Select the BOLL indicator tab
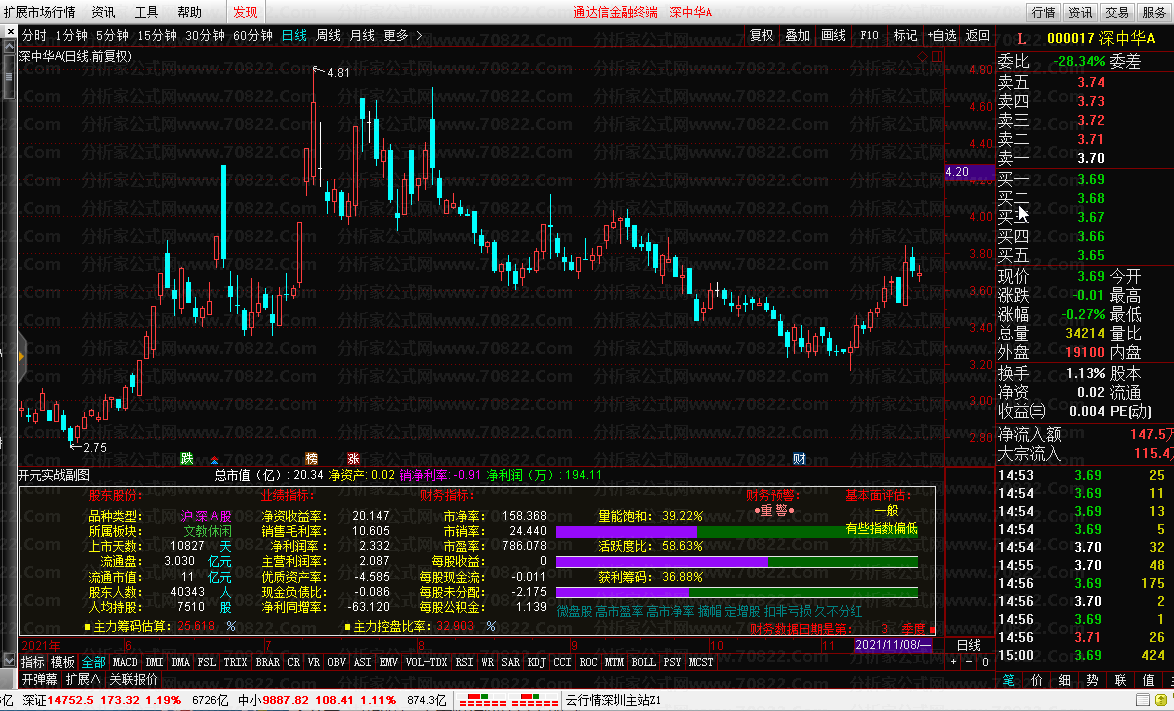The image size is (1174, 711). (642, 662)
